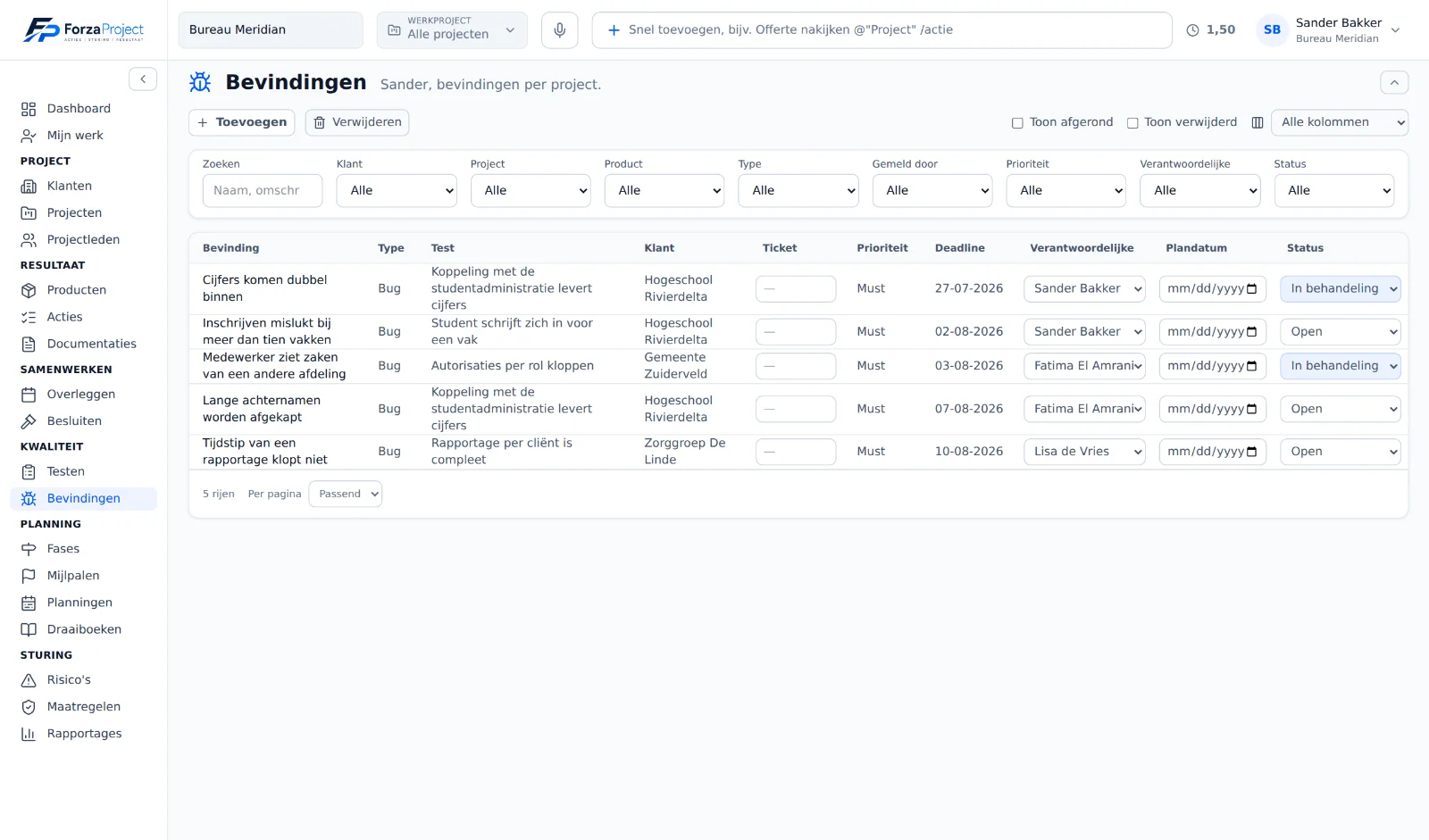Screen dimensions: 1429x840
Task: Open the Werkproject Alle projecten selector
Action: pyautogui.click(x=452, y=30)
